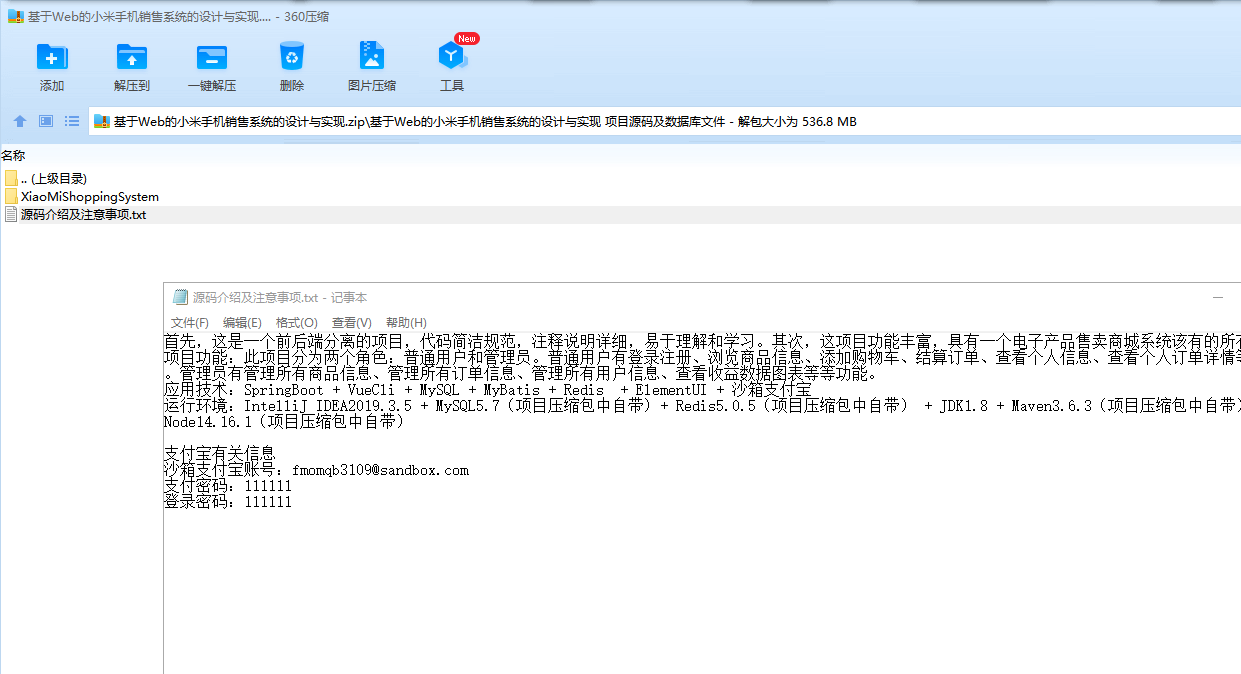Open Notepad 文件(F) menu

tap(190, 323)
